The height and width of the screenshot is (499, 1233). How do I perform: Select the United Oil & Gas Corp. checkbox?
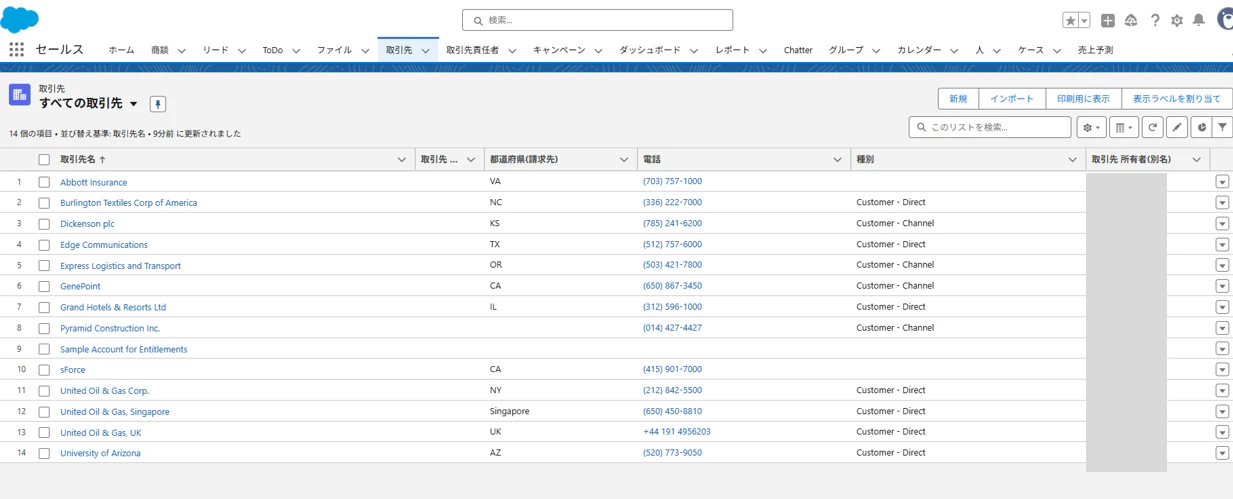coord(44,391)
